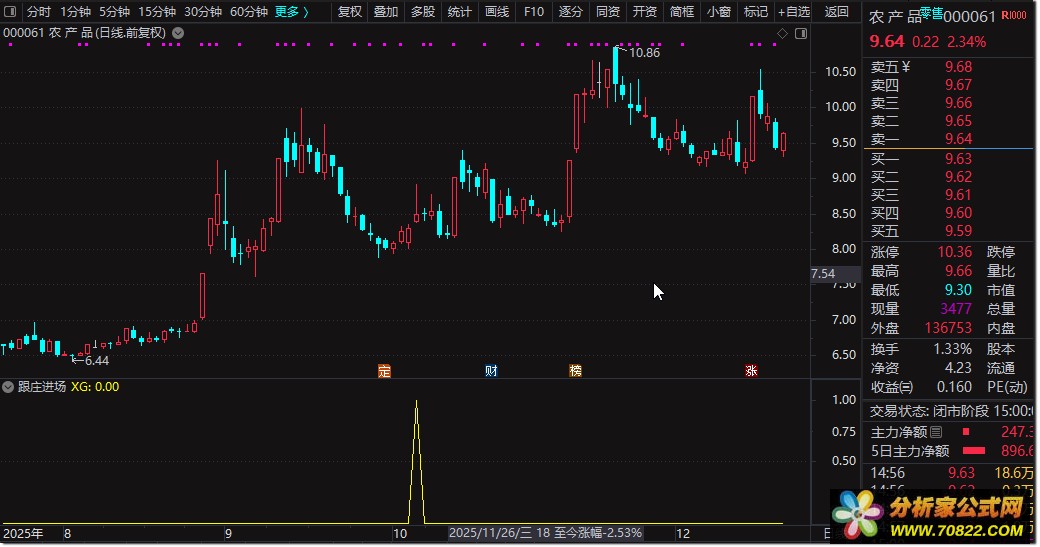Click 5日主力净额 row
The height and width of the screenshot is (547, 1040).
tap(951, 452)
